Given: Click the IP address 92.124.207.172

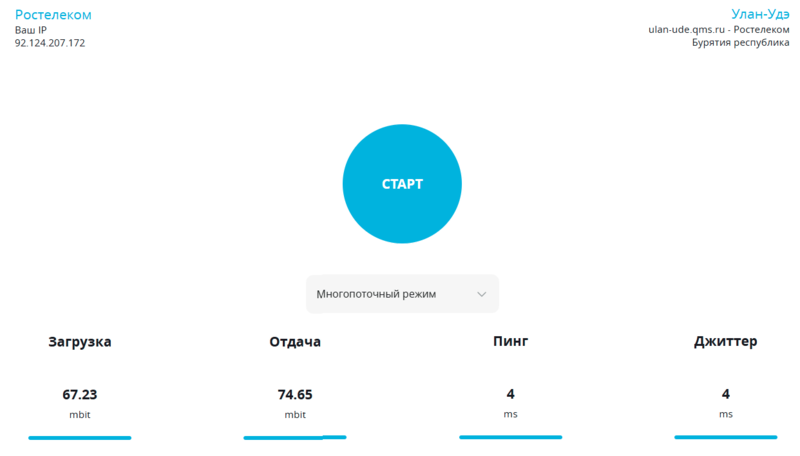Looking at the screenshot, I should click(50, 43).
